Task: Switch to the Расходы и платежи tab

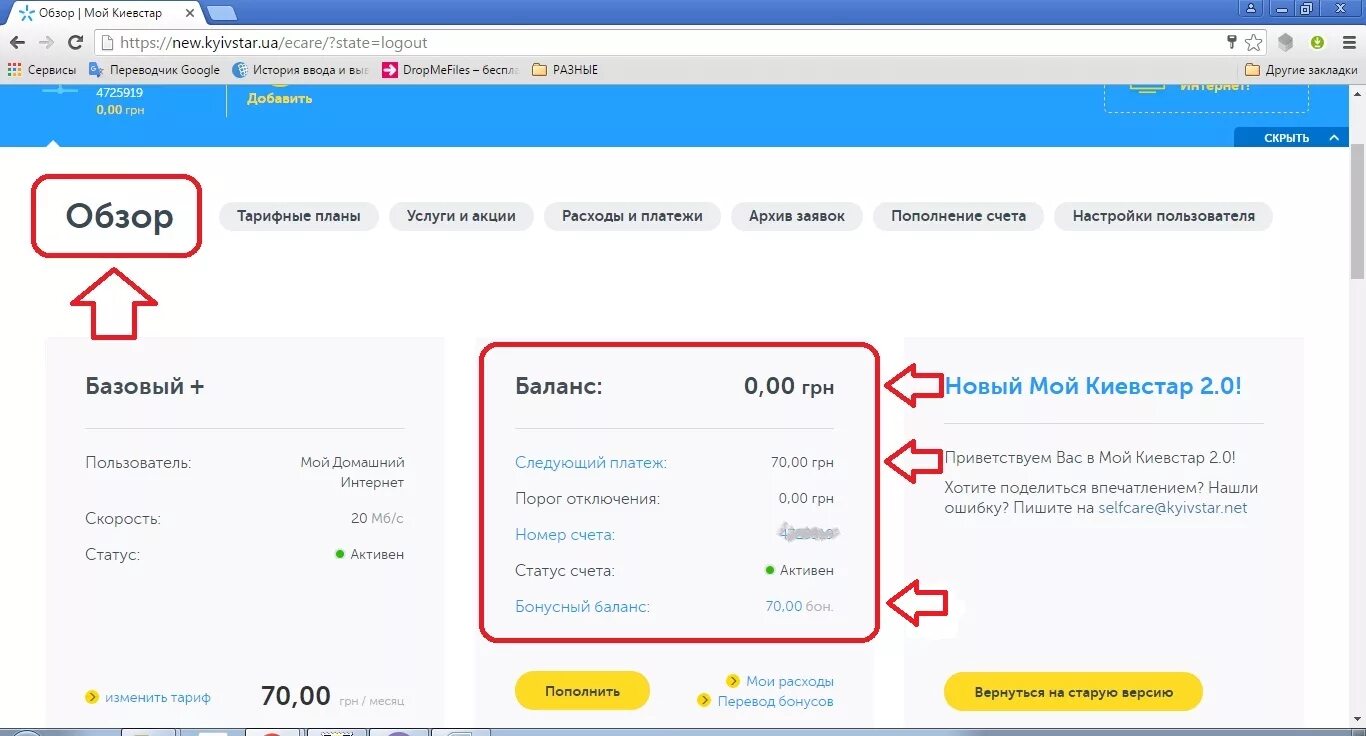Action: click(x=632, y=216)
